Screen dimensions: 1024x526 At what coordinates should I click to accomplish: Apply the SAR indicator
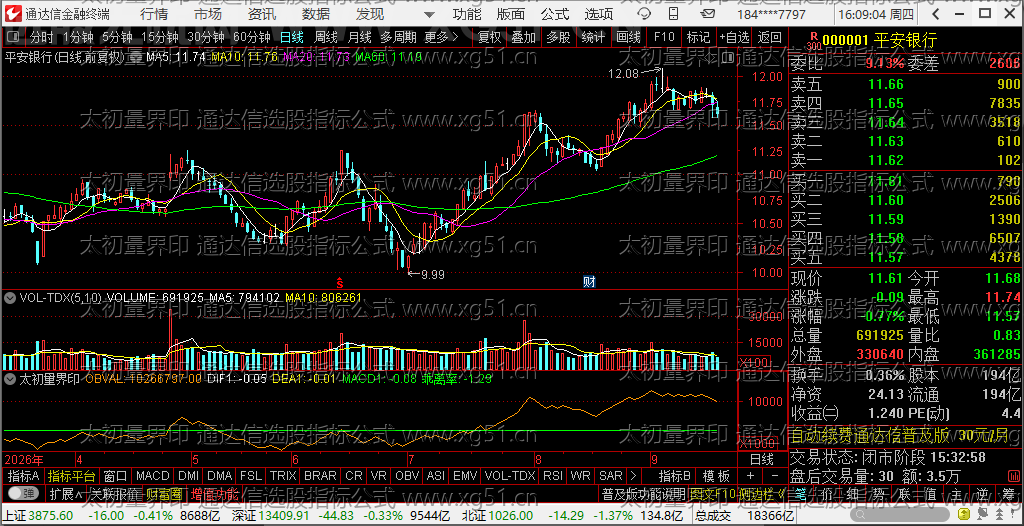pos(611,476)
